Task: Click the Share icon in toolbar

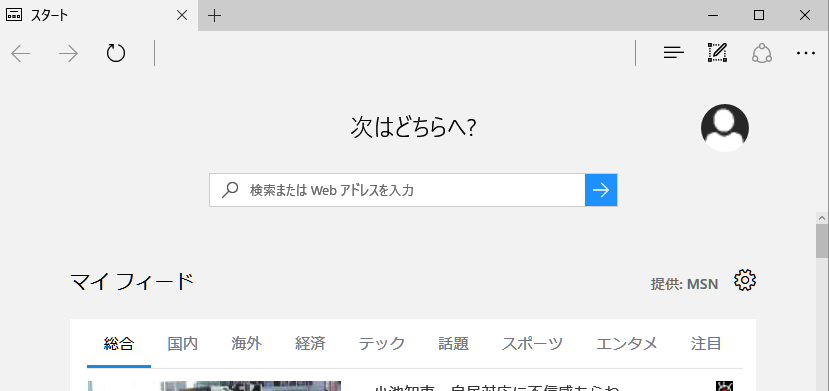Action: pyautogui.click(x=762, y=53)
